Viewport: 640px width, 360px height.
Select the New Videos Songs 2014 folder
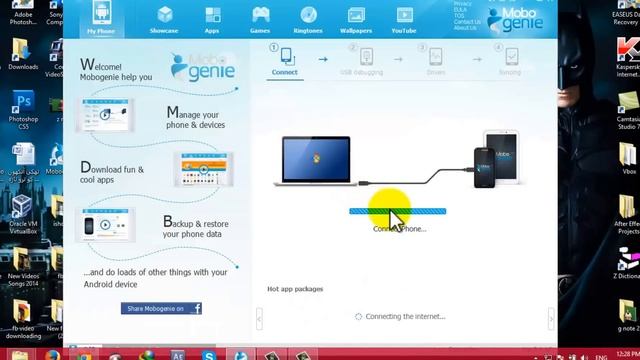(23, 267)
